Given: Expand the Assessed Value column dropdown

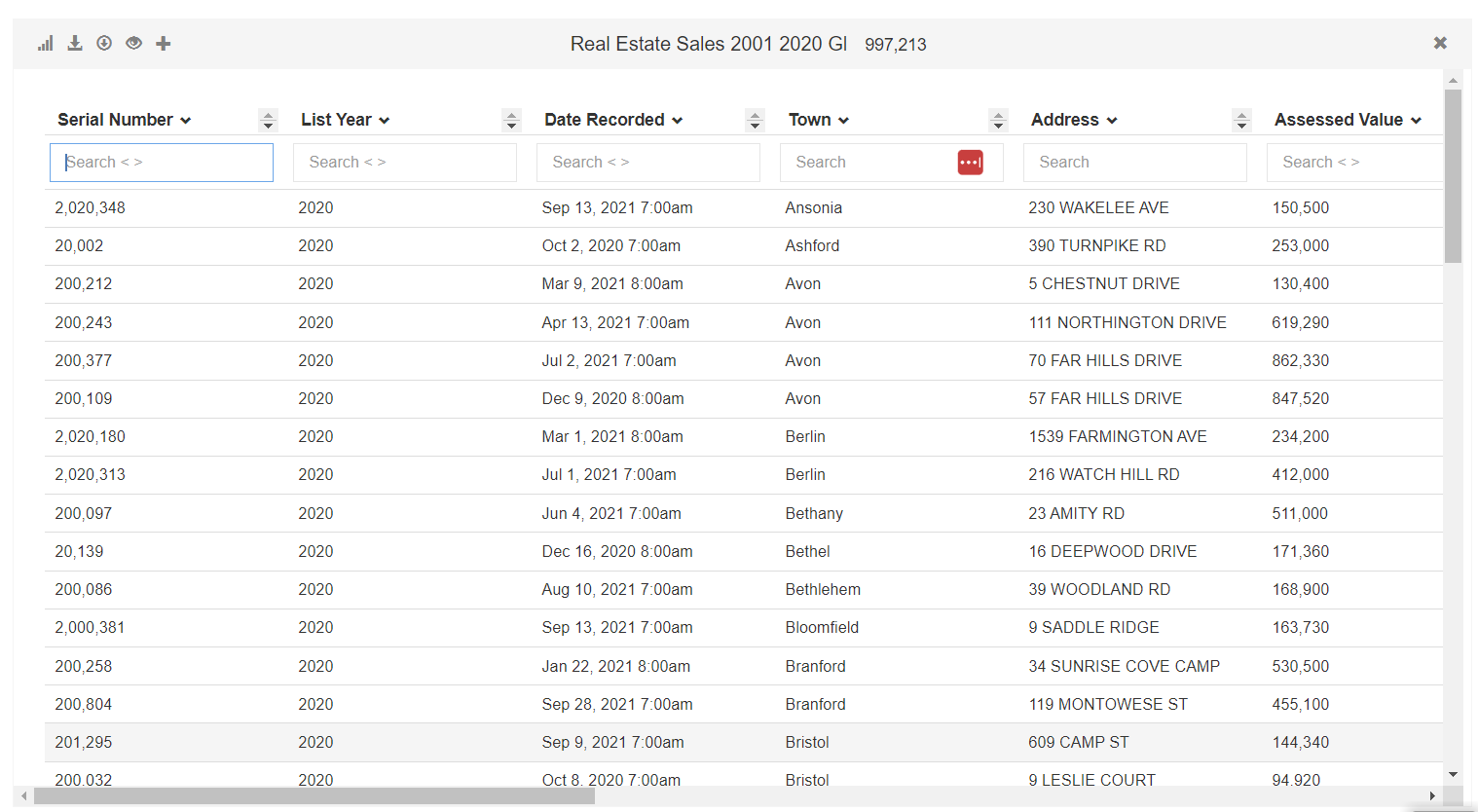Looking at the screenshot, I should tap(1422, 119).
